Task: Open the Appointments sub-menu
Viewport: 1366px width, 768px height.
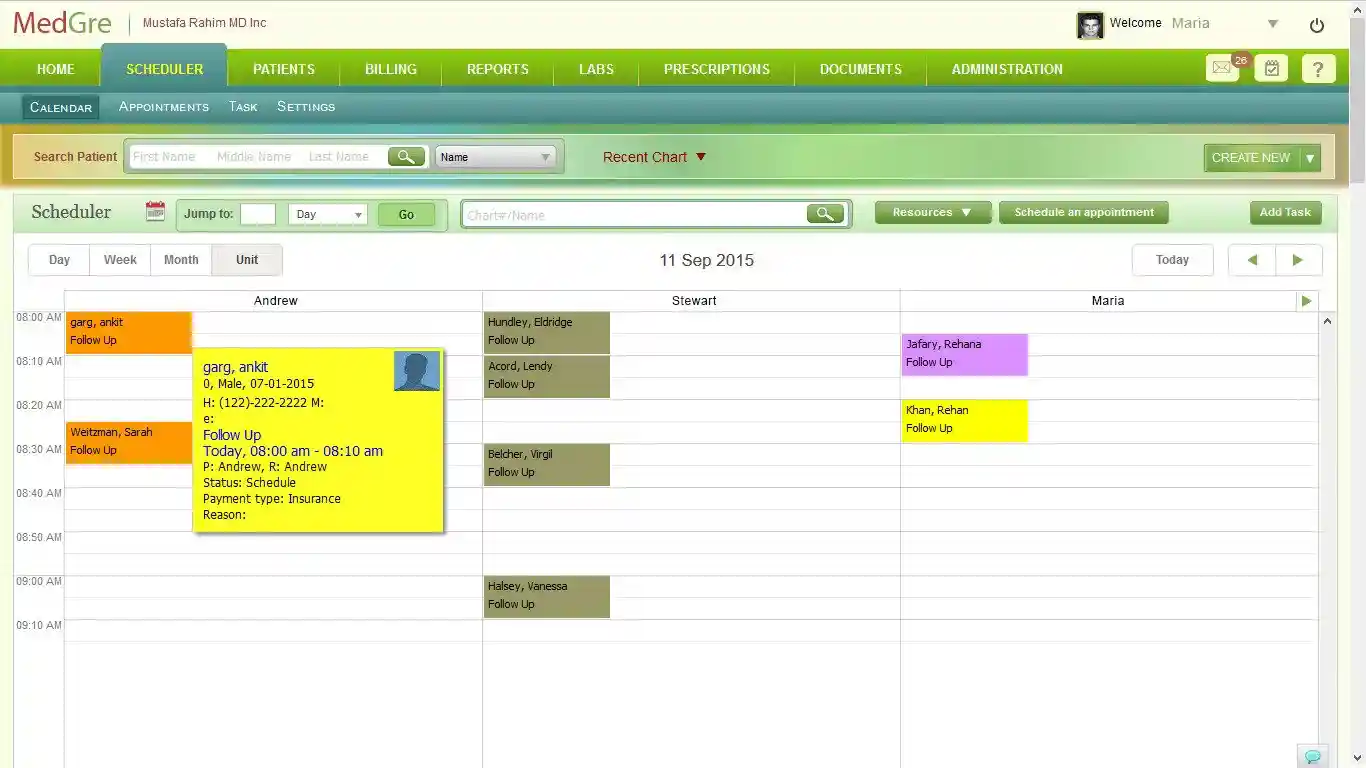Action: click(163, 106)
